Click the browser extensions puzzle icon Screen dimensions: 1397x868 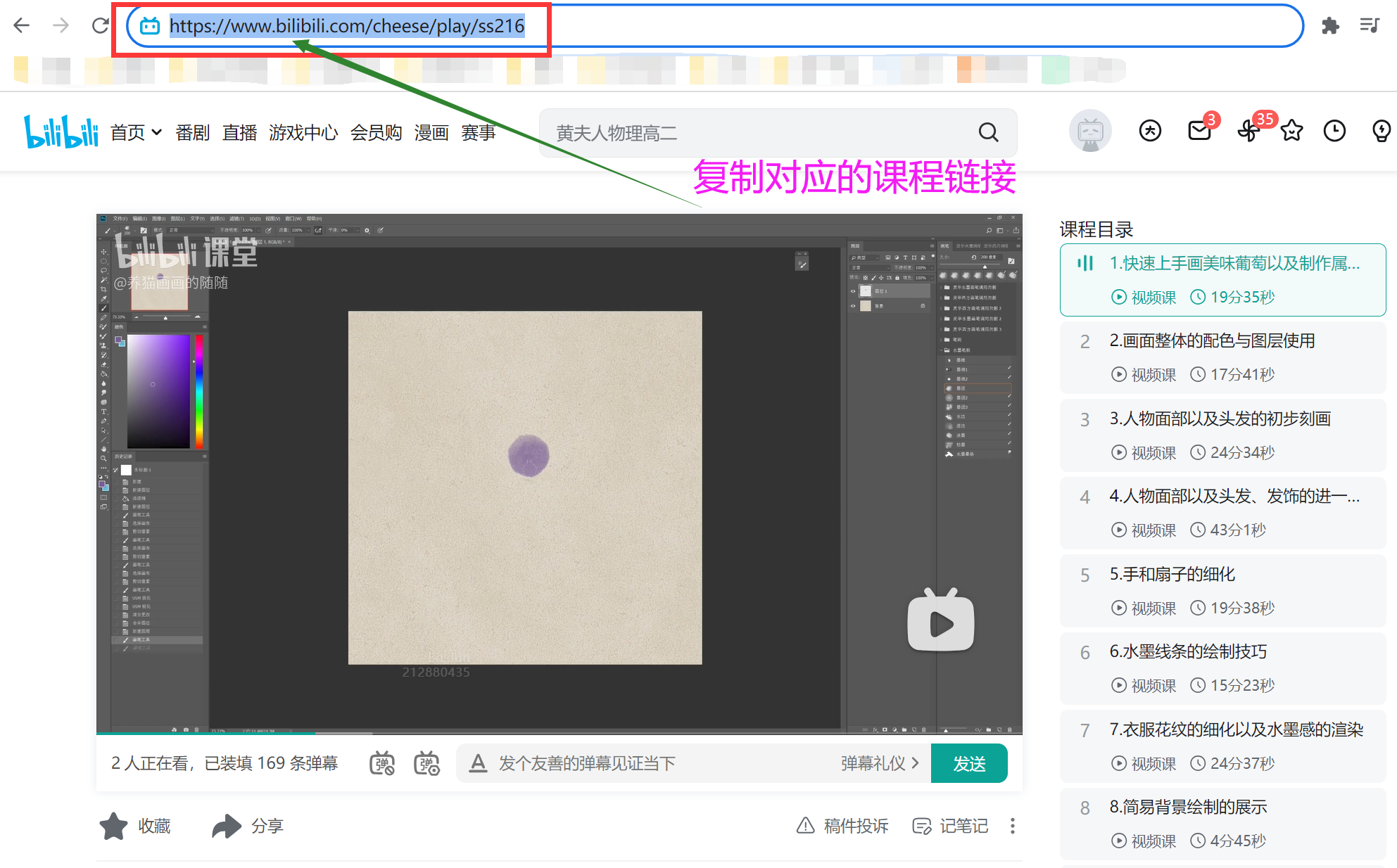(x=1330, y=26)
